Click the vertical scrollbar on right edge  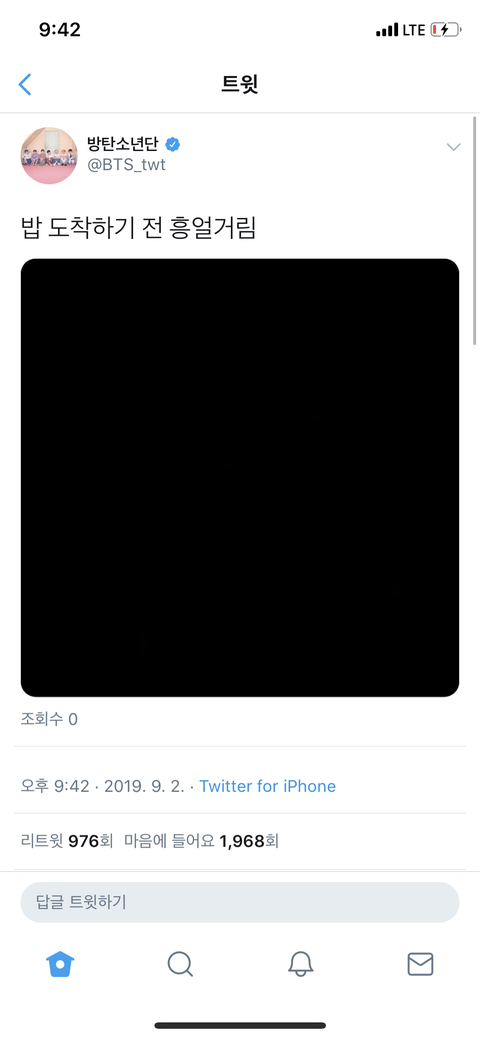[475, 231]
